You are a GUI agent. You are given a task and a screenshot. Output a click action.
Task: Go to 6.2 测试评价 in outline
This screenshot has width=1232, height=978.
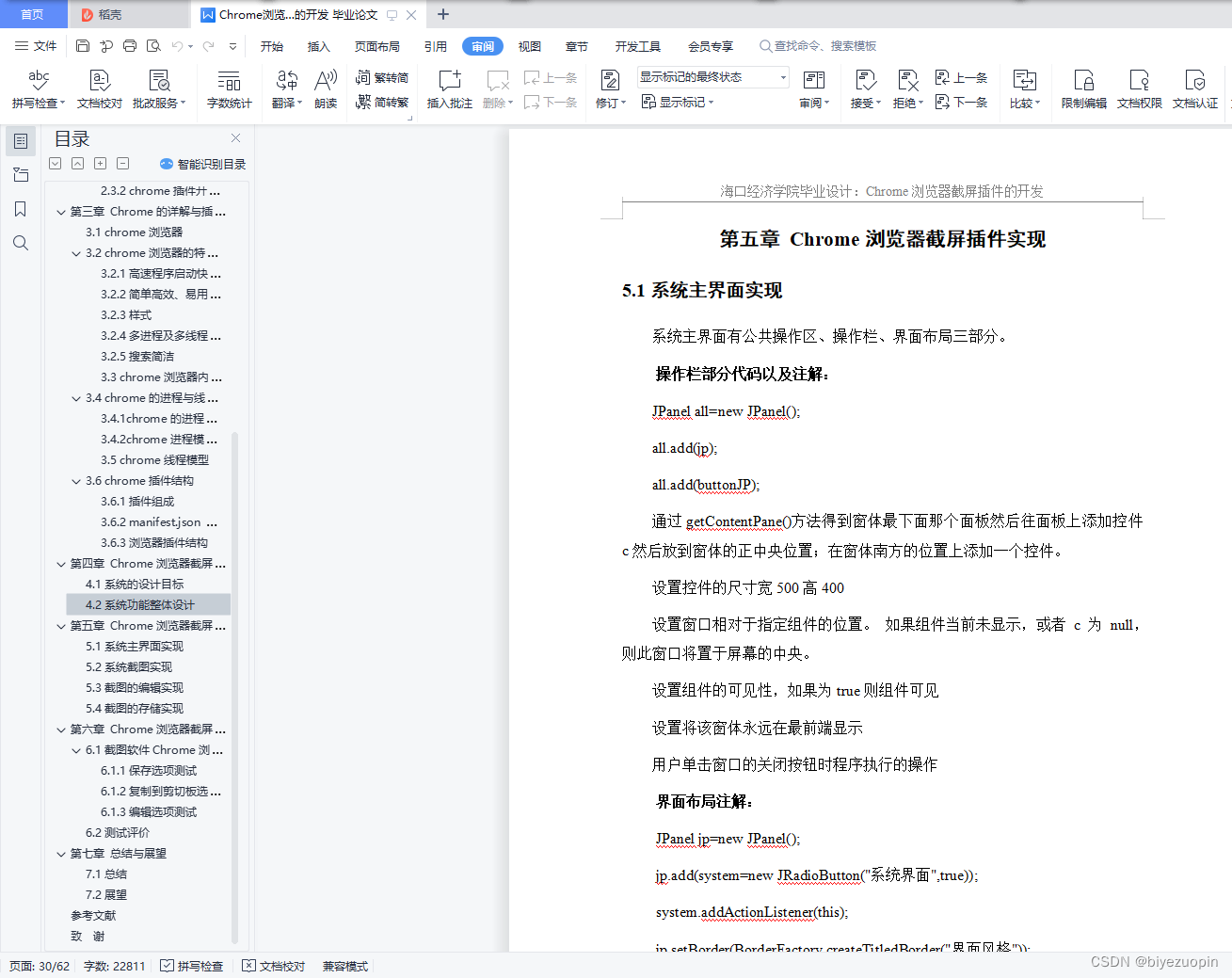coord(118,833)
